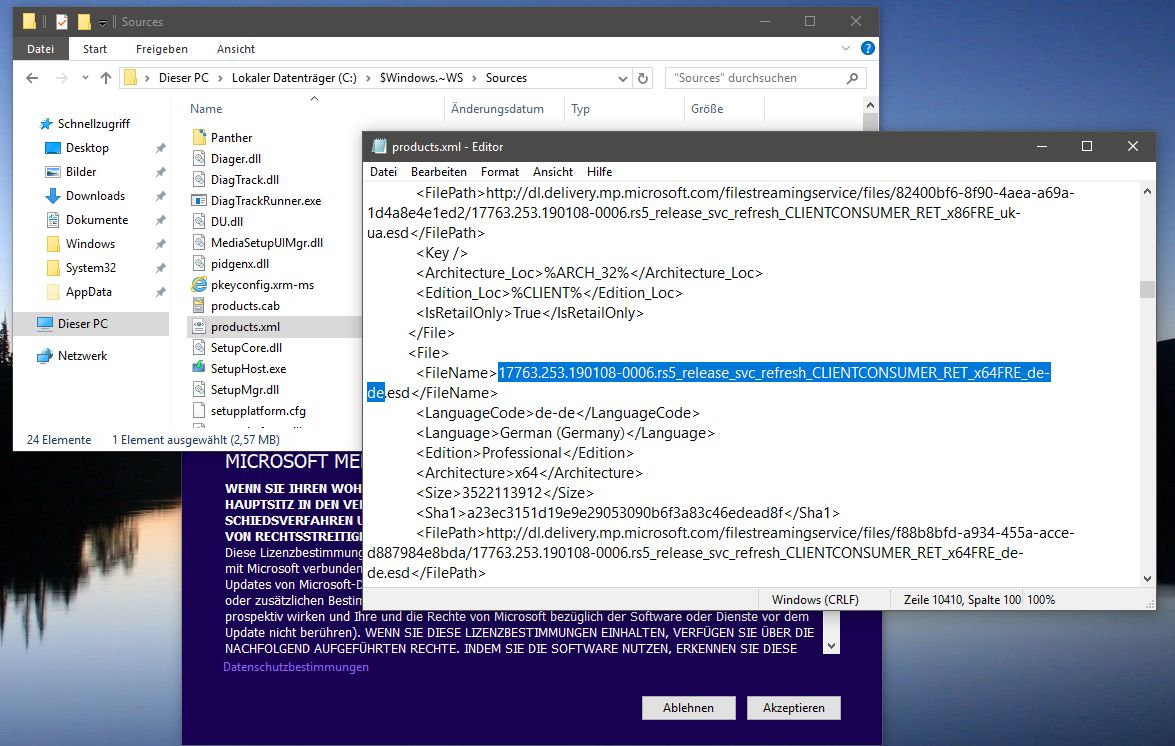Viewport: 1175px width, 746px height.
Task: Click the Editor scrollbar down arrow
Action: [x=1147, y=578]
